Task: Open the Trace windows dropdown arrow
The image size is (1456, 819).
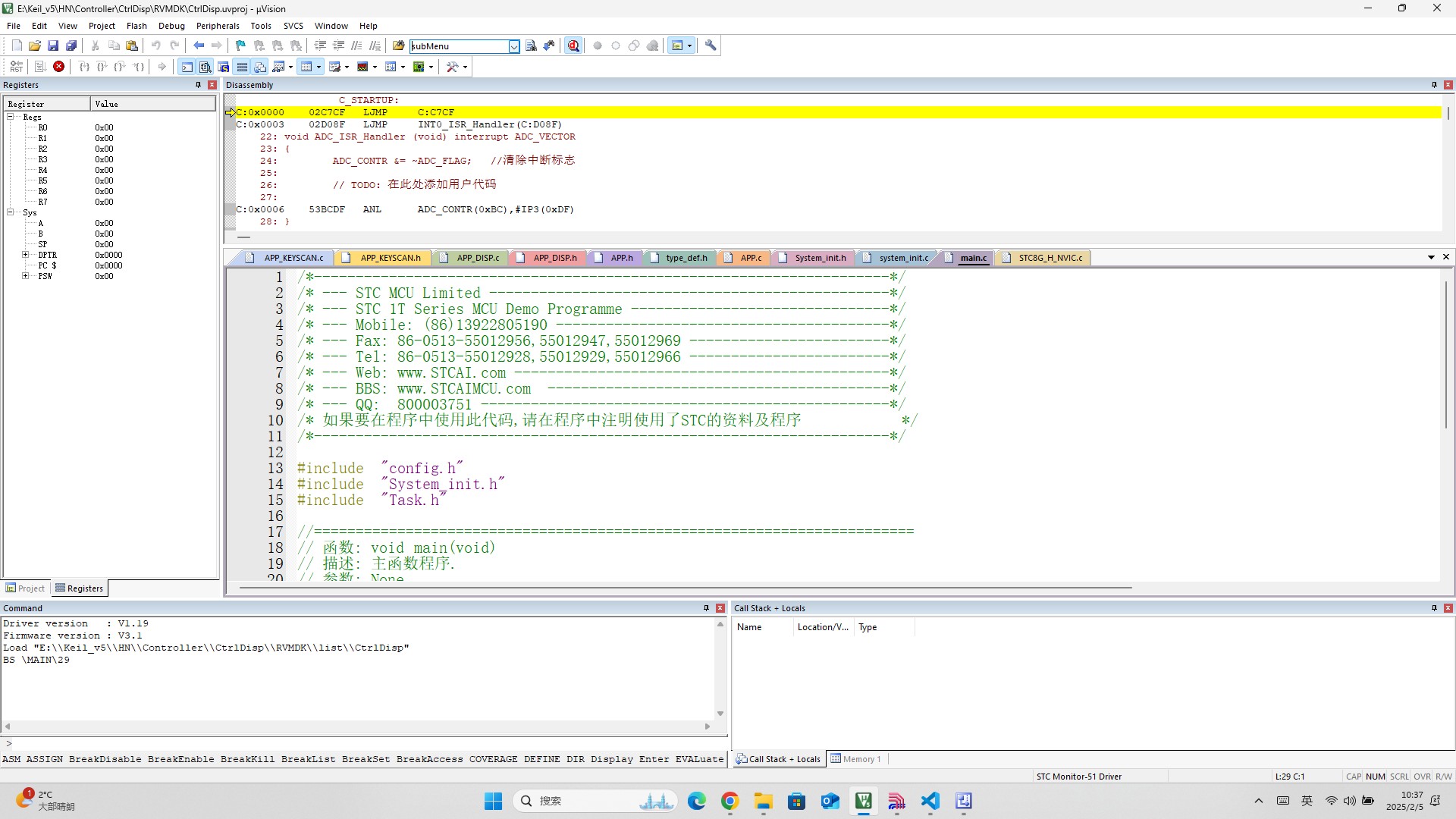Action: point(403,67)
